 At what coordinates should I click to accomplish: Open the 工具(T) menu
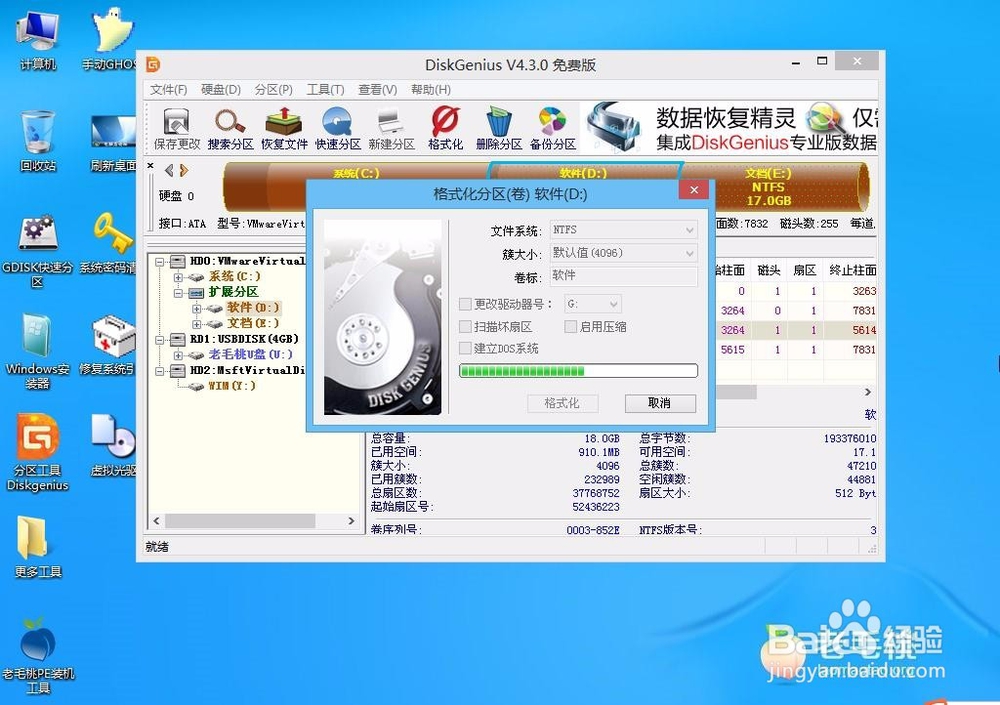pyautogui.click(x=325, y=89)
